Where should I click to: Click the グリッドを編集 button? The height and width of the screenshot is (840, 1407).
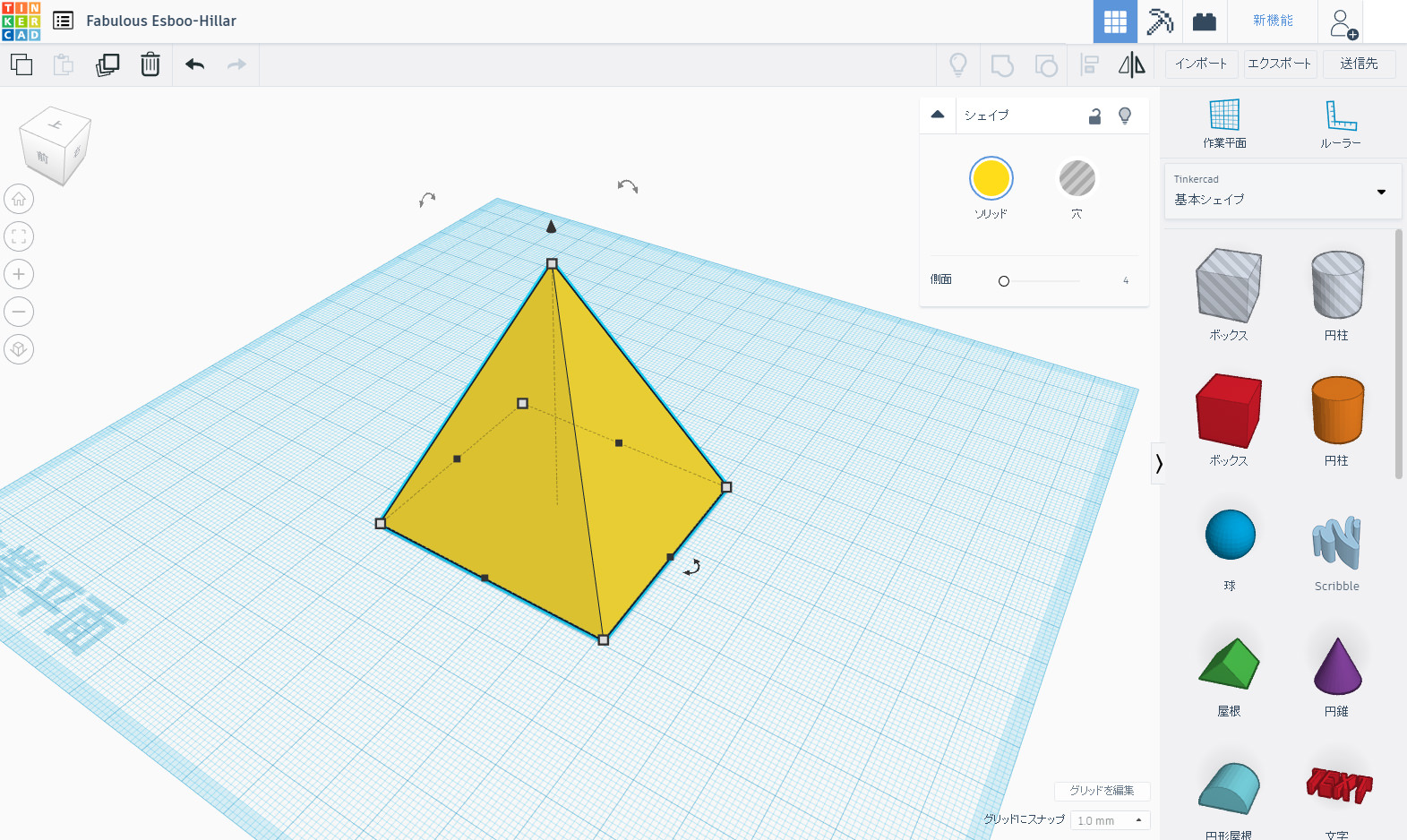pyautogui.click(x=1102, y=791)
